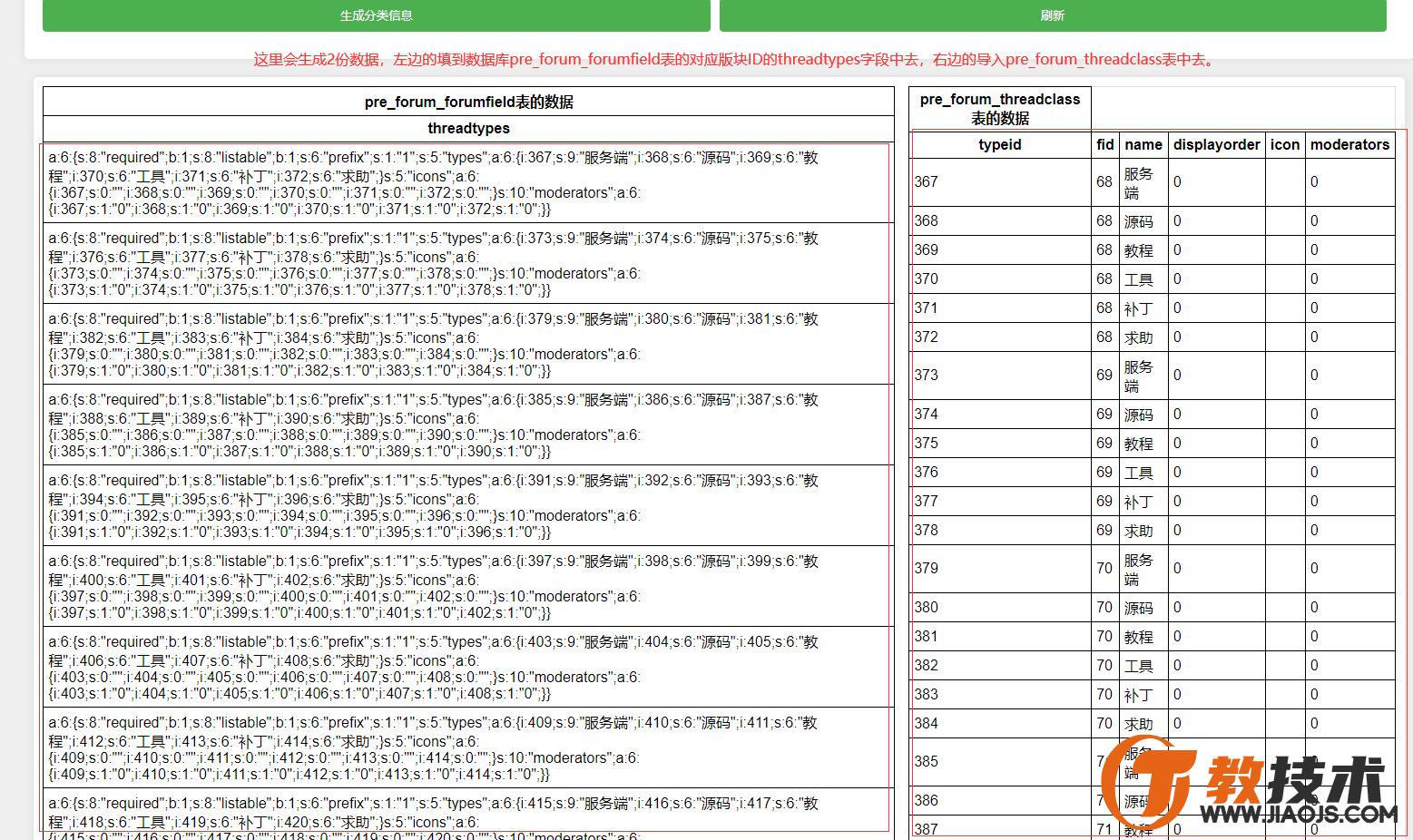
Task: Select the pre_forum_forumfield表的数据 header
Action: (468, 102)
